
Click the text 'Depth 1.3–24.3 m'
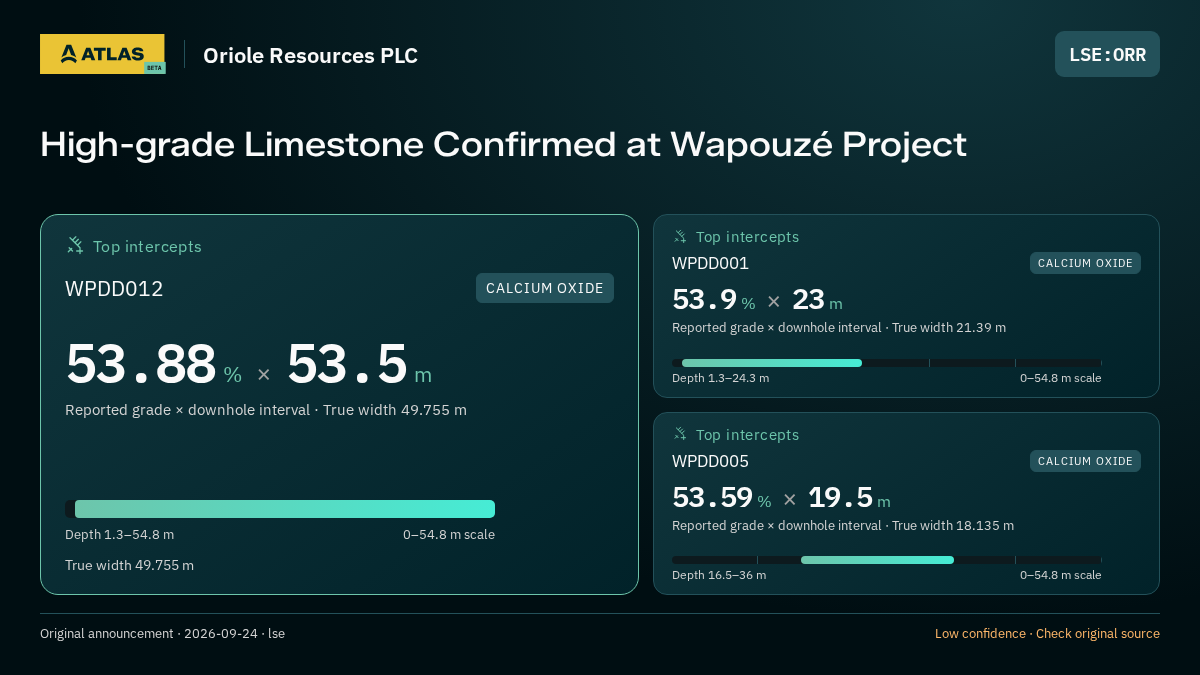720,378
